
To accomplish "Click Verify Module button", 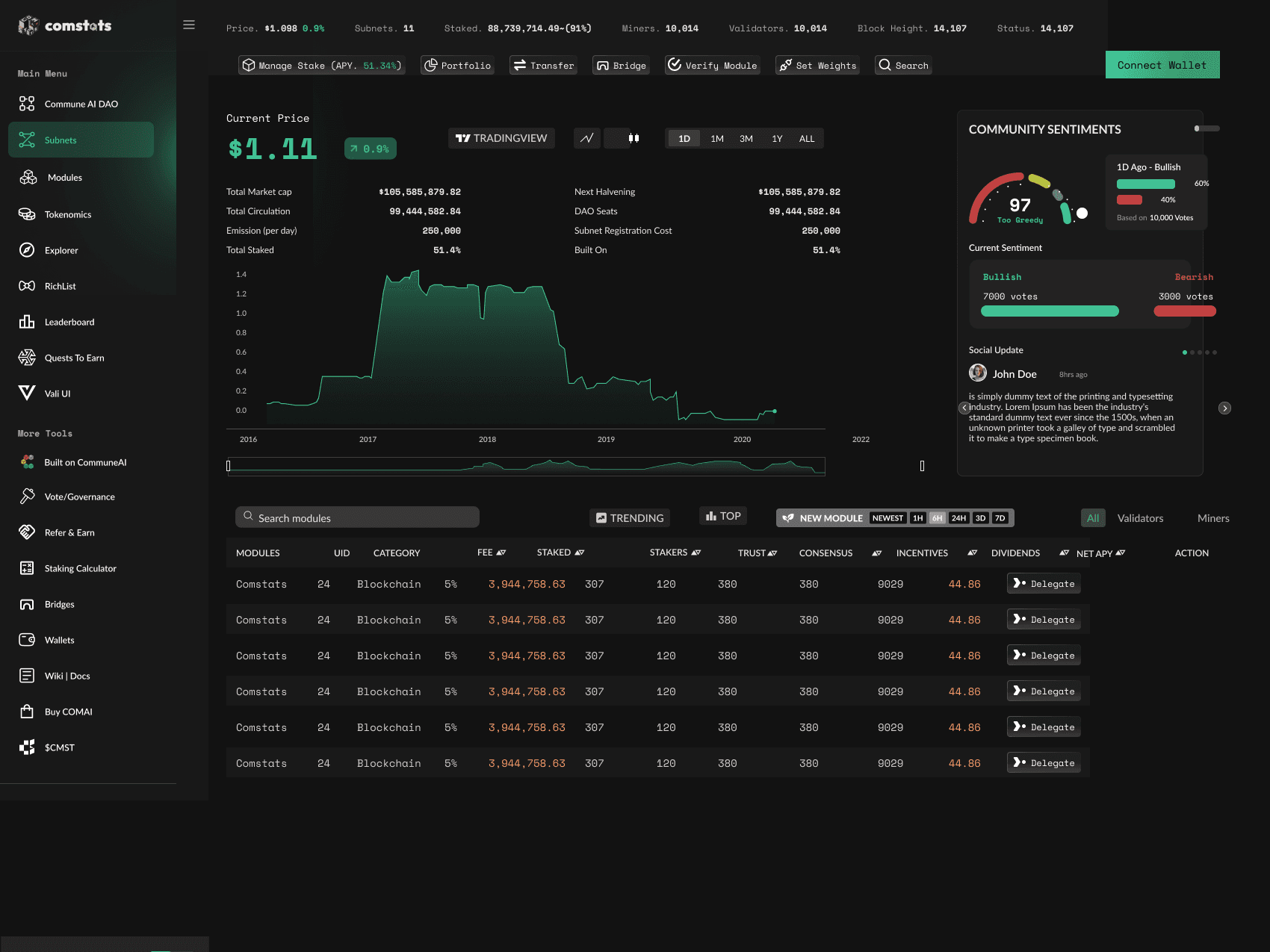I will 713,65.
